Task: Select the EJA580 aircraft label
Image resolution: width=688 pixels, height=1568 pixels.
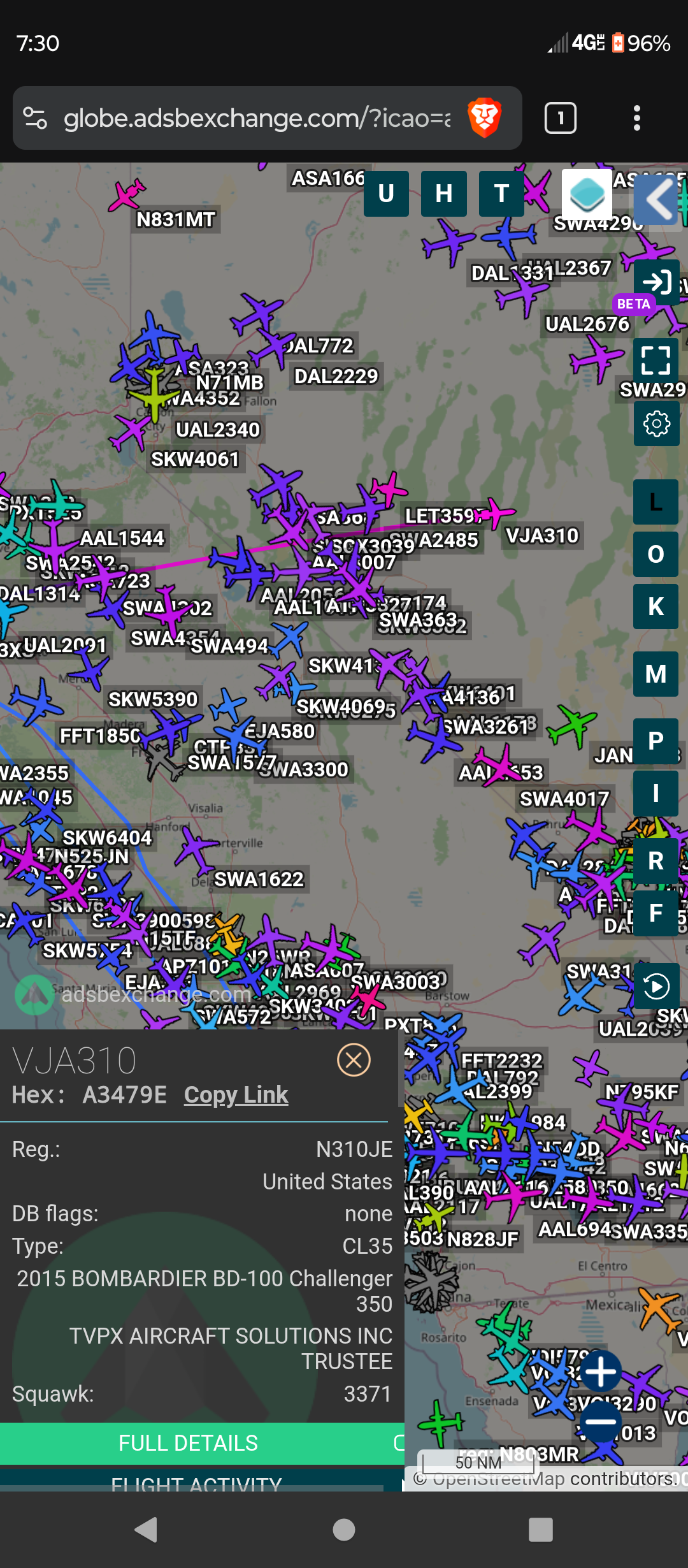Action: pyautogui.click(x=279, y=731)
